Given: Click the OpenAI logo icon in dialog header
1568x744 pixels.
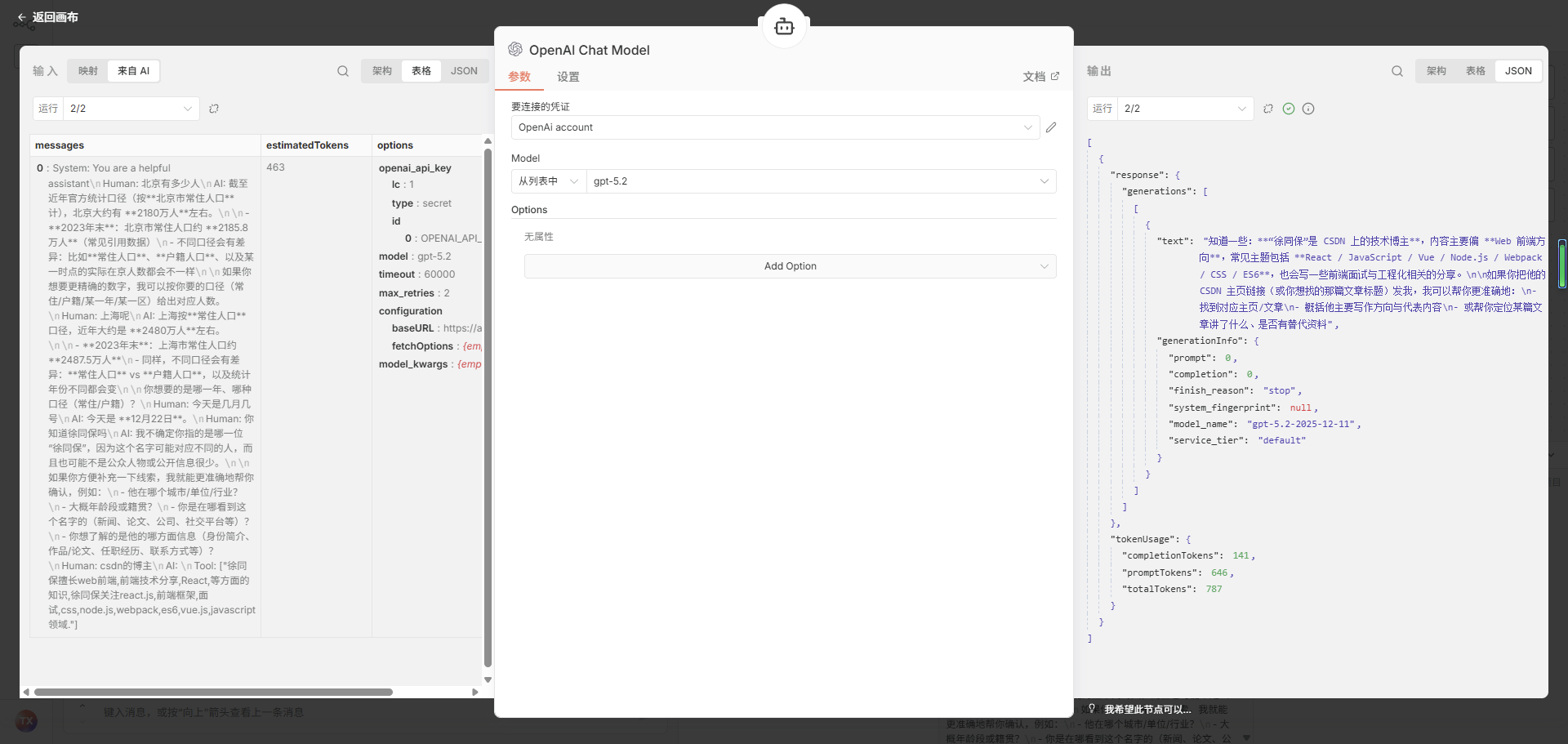Looking at the screenshot, I should (515, 50).
